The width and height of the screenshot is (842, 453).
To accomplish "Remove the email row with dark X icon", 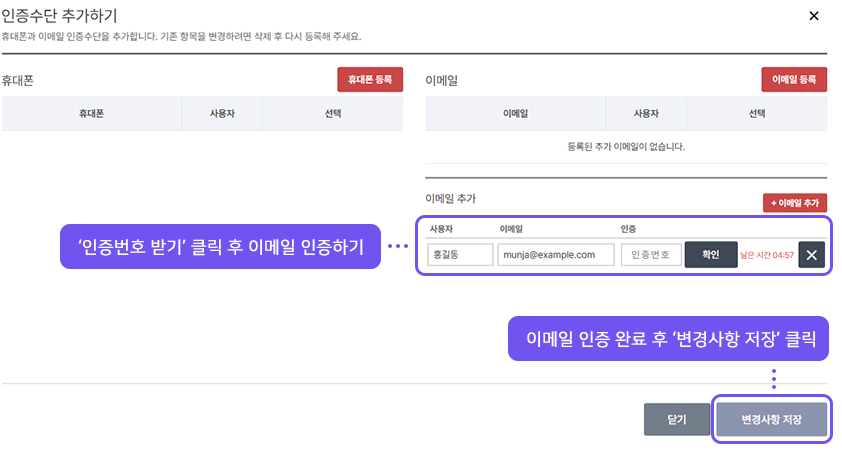I will [811, 255].
